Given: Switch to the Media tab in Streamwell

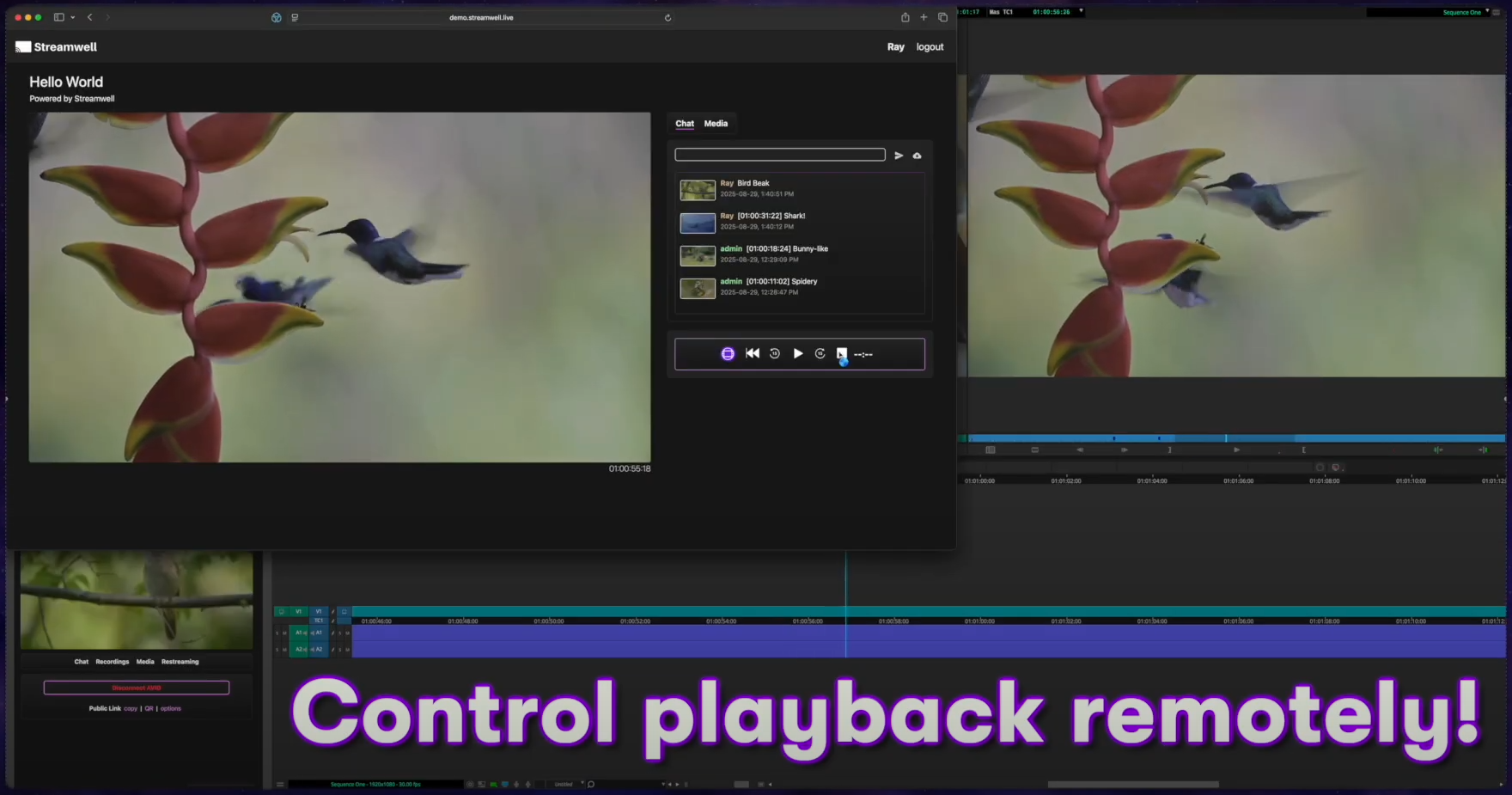Looking at the screenshot, I should 715,123.
